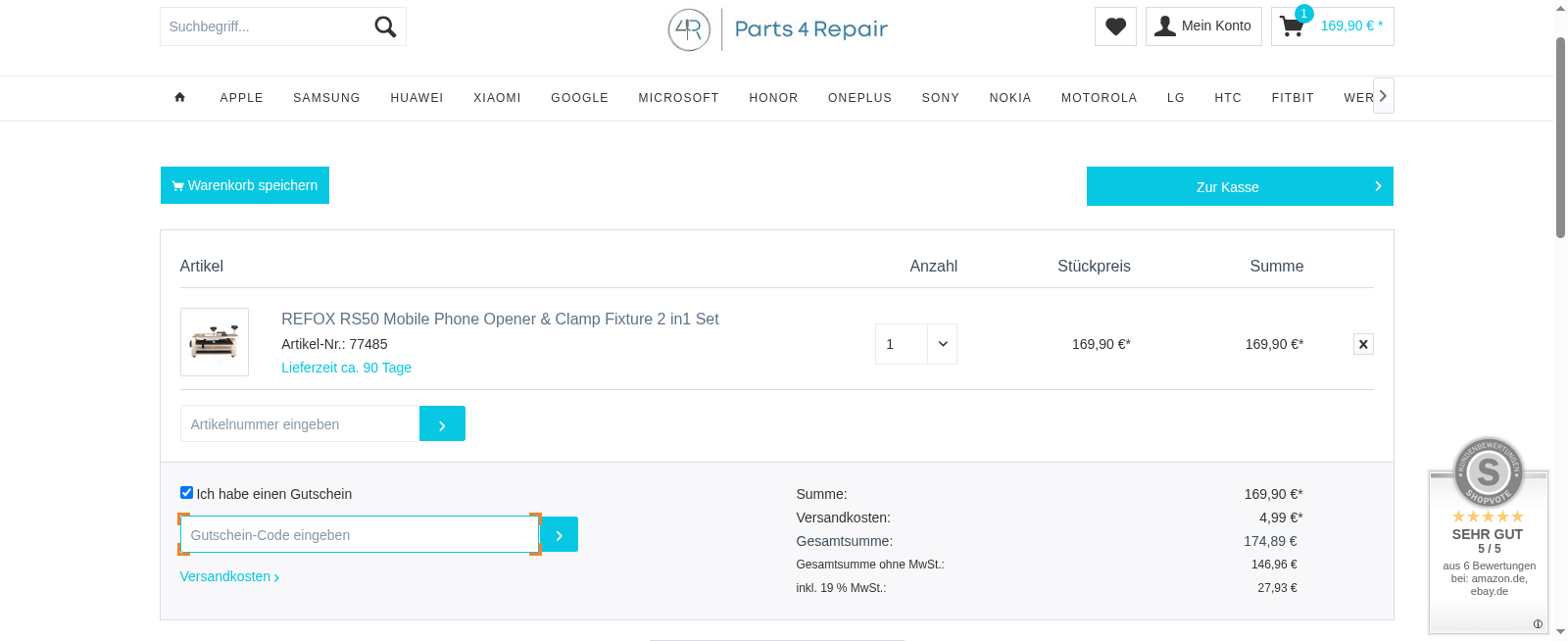Image resolution: width=1568 pixels, height=641 pixels.
Task: Open the shopping cart icon
Action: [x=1292, y=26]
